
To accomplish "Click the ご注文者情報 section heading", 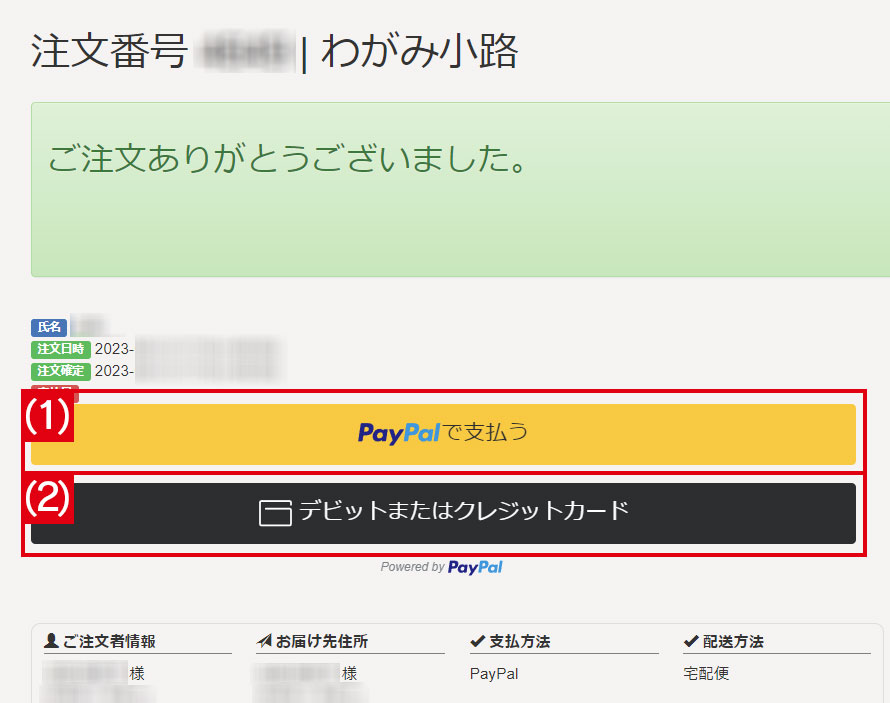I will (108, 641).
